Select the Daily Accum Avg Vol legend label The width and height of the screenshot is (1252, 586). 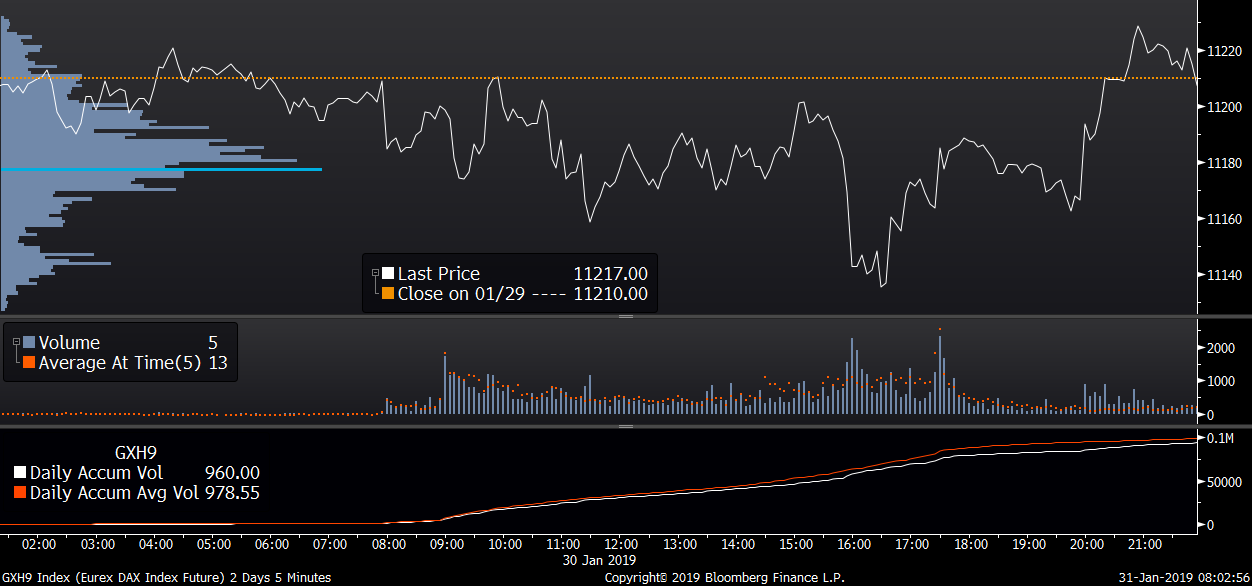point(115,493)
